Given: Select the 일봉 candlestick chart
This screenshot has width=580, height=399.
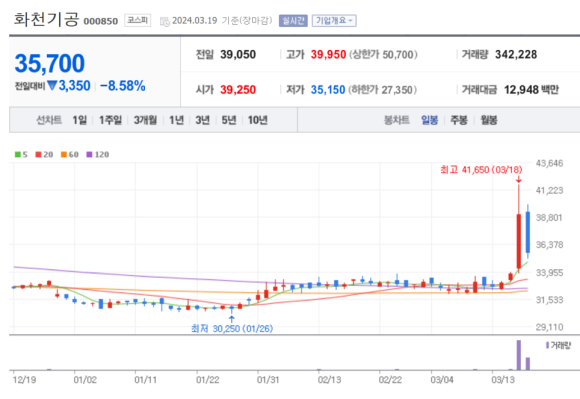Looking at the screenshot, I should coord(429,120).
